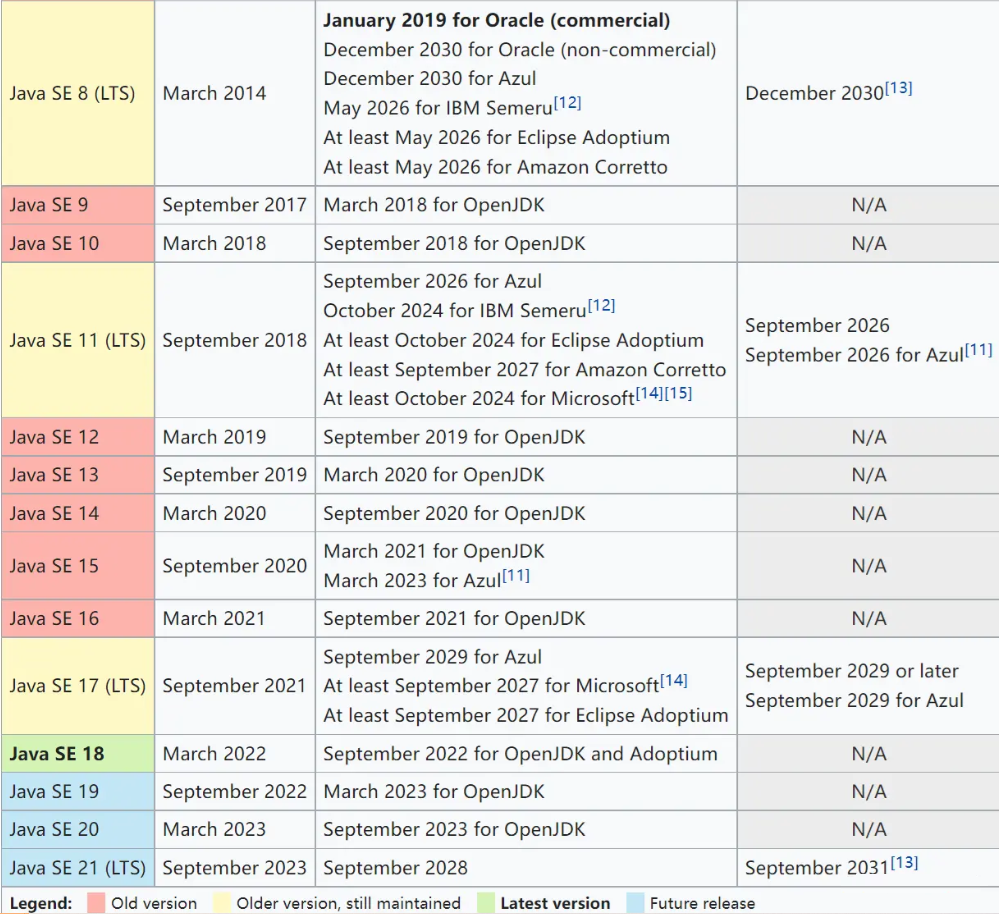999x914 pixels.
Task: Click March 2018 for OpenJDK text
Action: (434, 205)
